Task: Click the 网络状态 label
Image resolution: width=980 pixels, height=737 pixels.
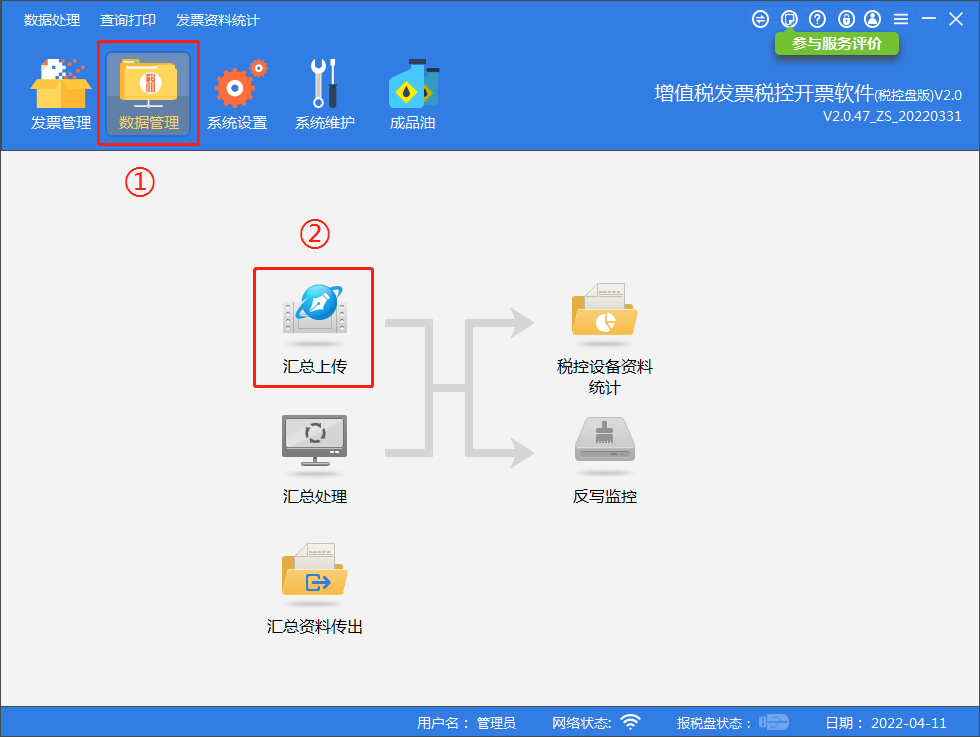Action: click(x=581, y=723)
